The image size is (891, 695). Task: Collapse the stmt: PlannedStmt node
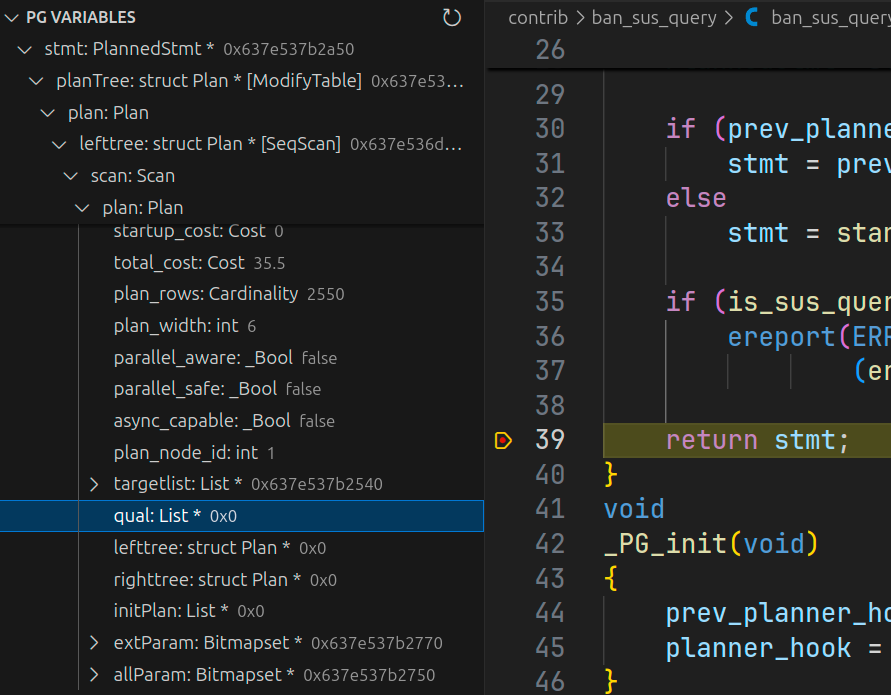[25, 49]
